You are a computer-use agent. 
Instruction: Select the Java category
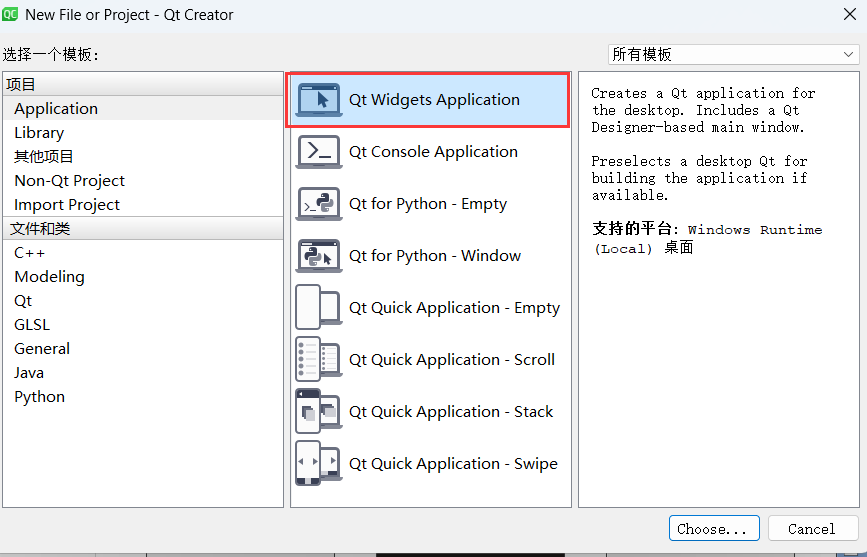click(143, 373)
